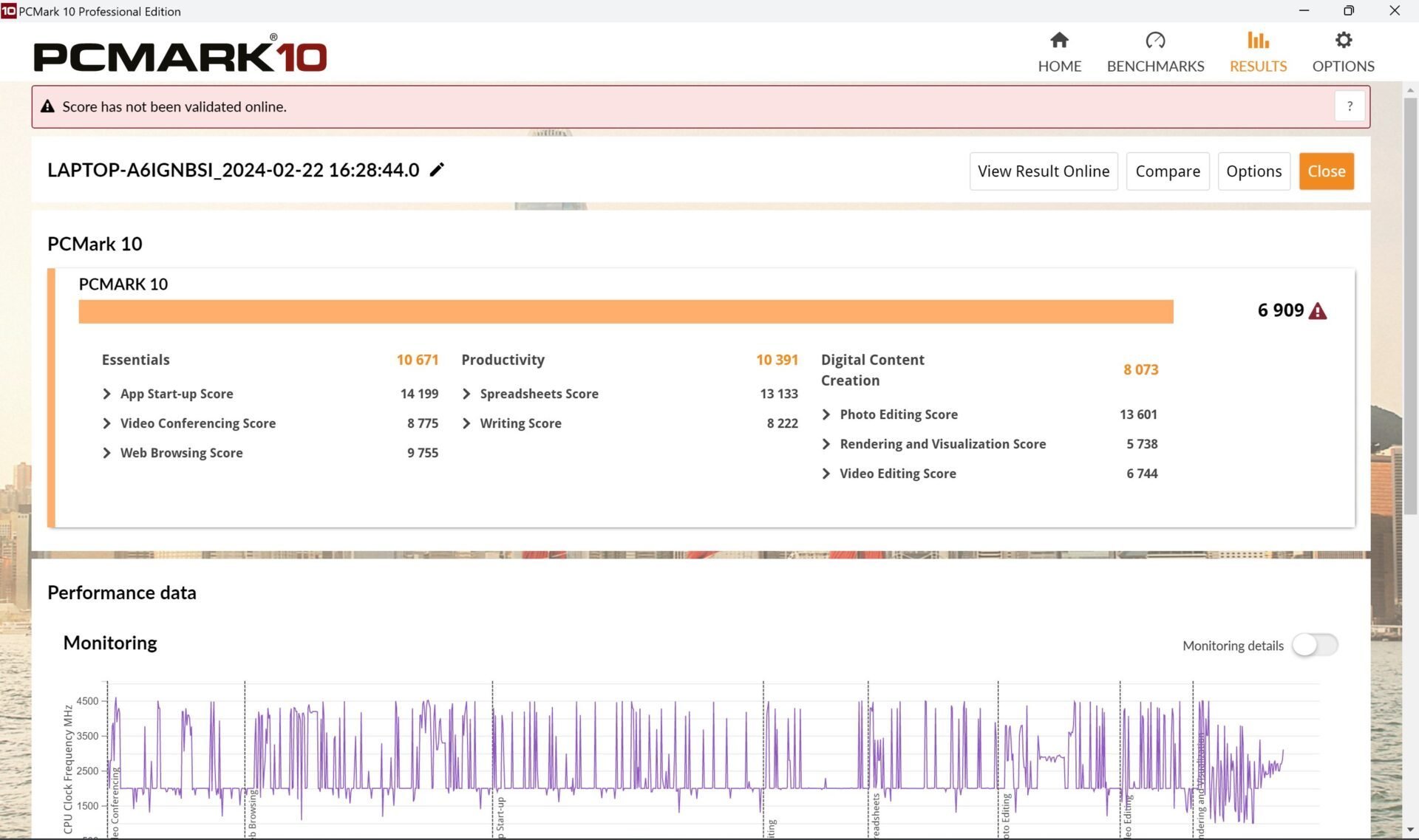The image size is (1419, 840).
Task: Click the Compare button
Action: click(x=1167, y=171)
